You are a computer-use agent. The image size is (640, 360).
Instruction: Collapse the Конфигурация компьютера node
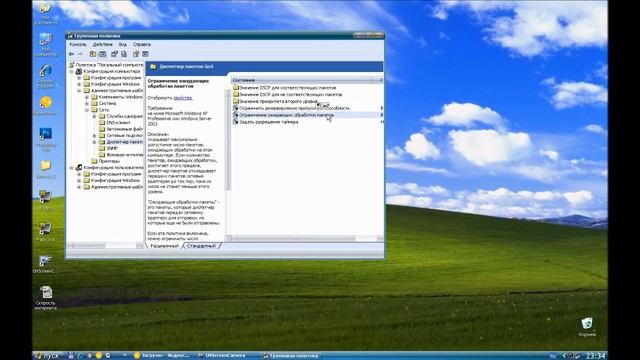click(x=71, y=71)
